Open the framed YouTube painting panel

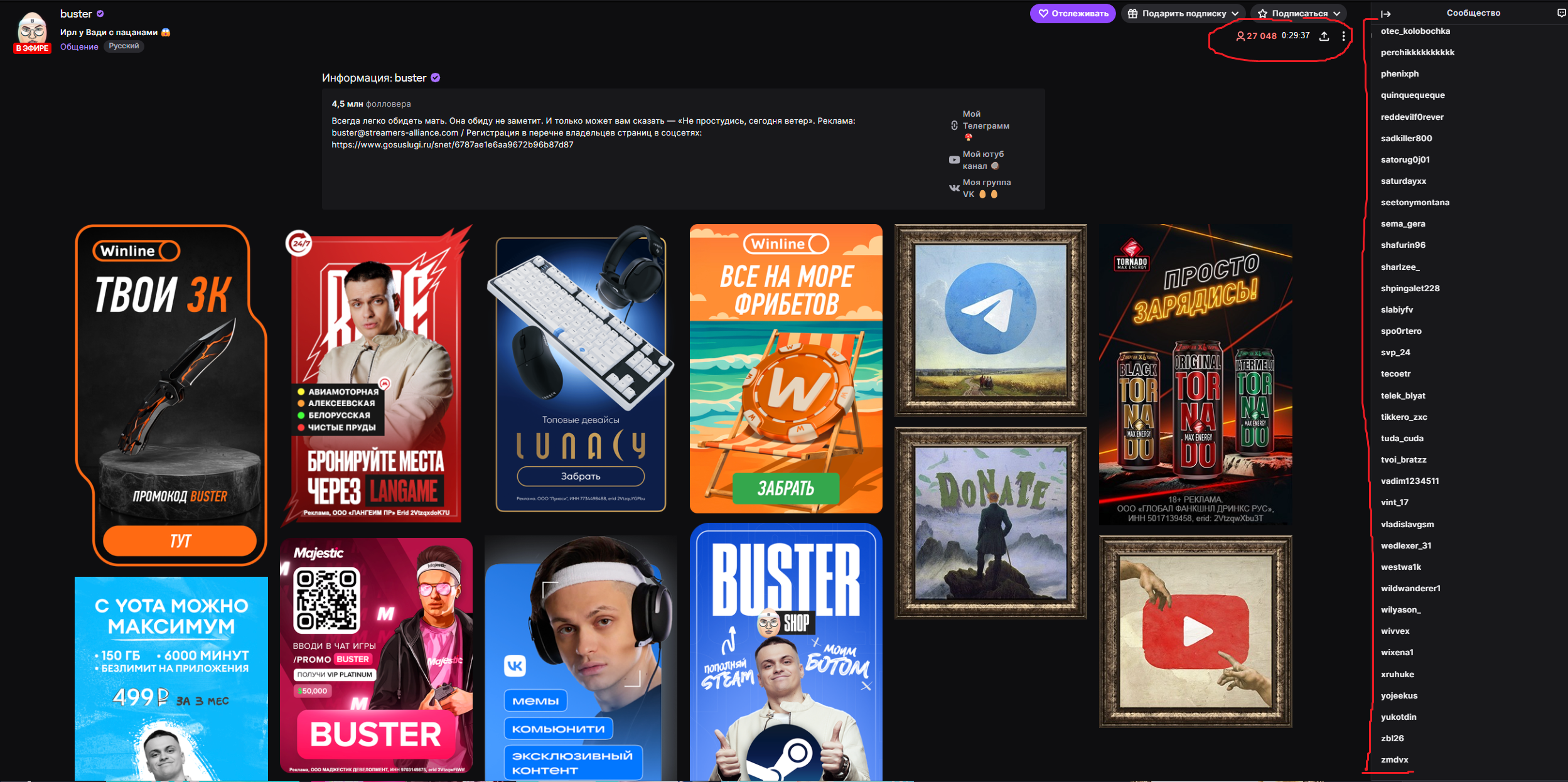1196,631
